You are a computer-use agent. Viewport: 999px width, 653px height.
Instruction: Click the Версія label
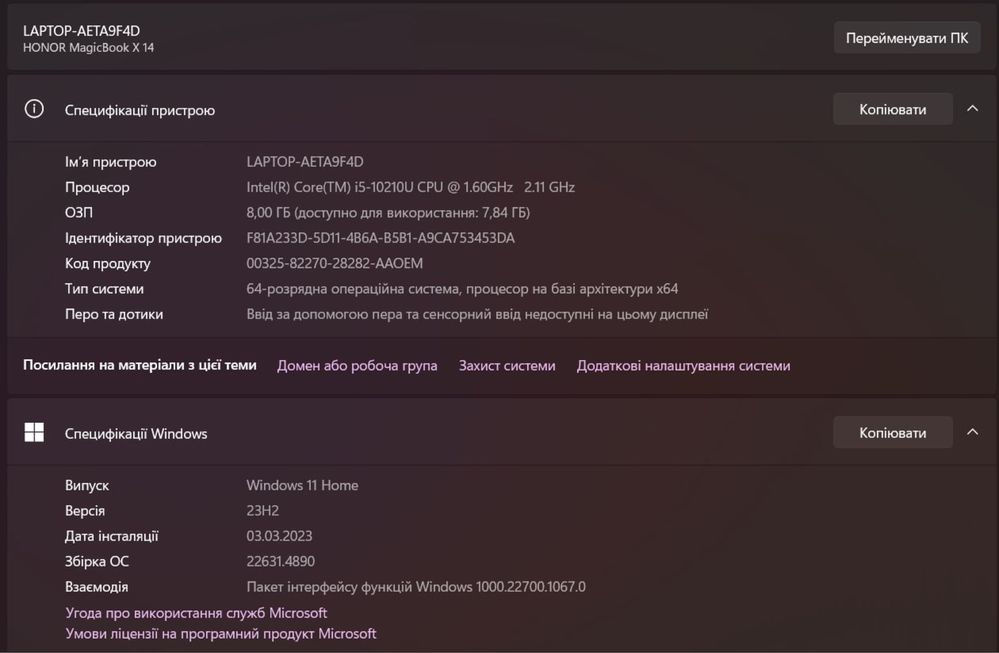[x=85, y=511]
